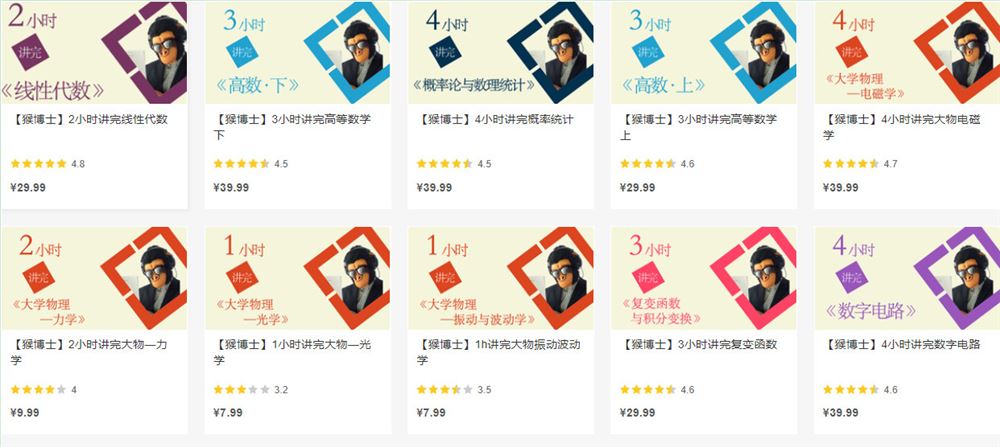
Task: Click title 2小时讲完线性代数
Action: pos(89,119)
